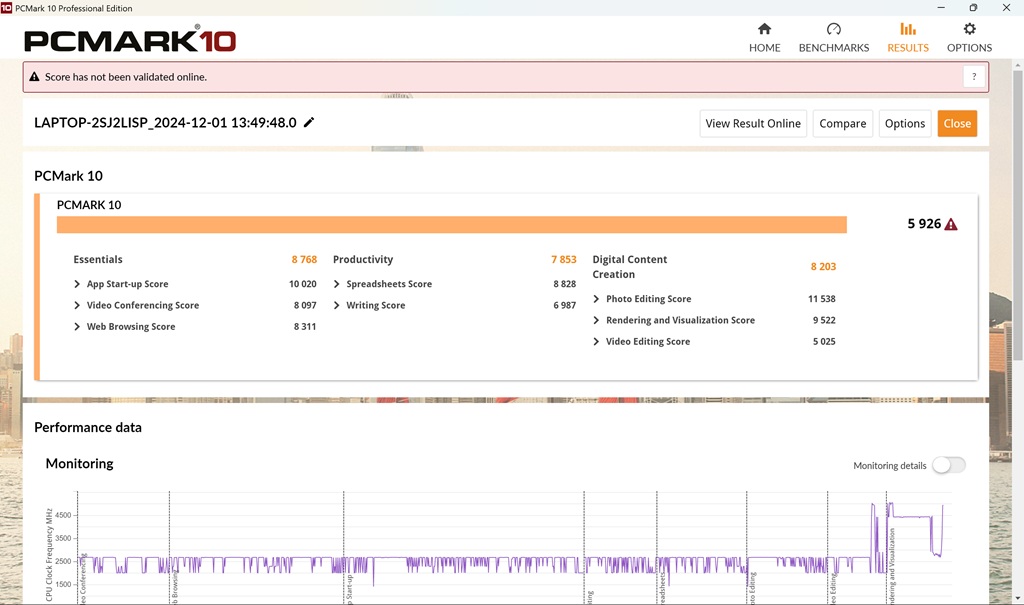1024x605 pixels.
Task: Click scrollbar down arrow
Action: [x=1017, y=598]
